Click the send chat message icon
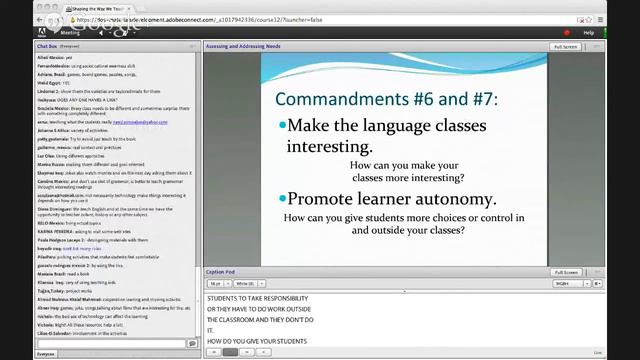Viewport: 640px width, 360px height. [192, 344]
